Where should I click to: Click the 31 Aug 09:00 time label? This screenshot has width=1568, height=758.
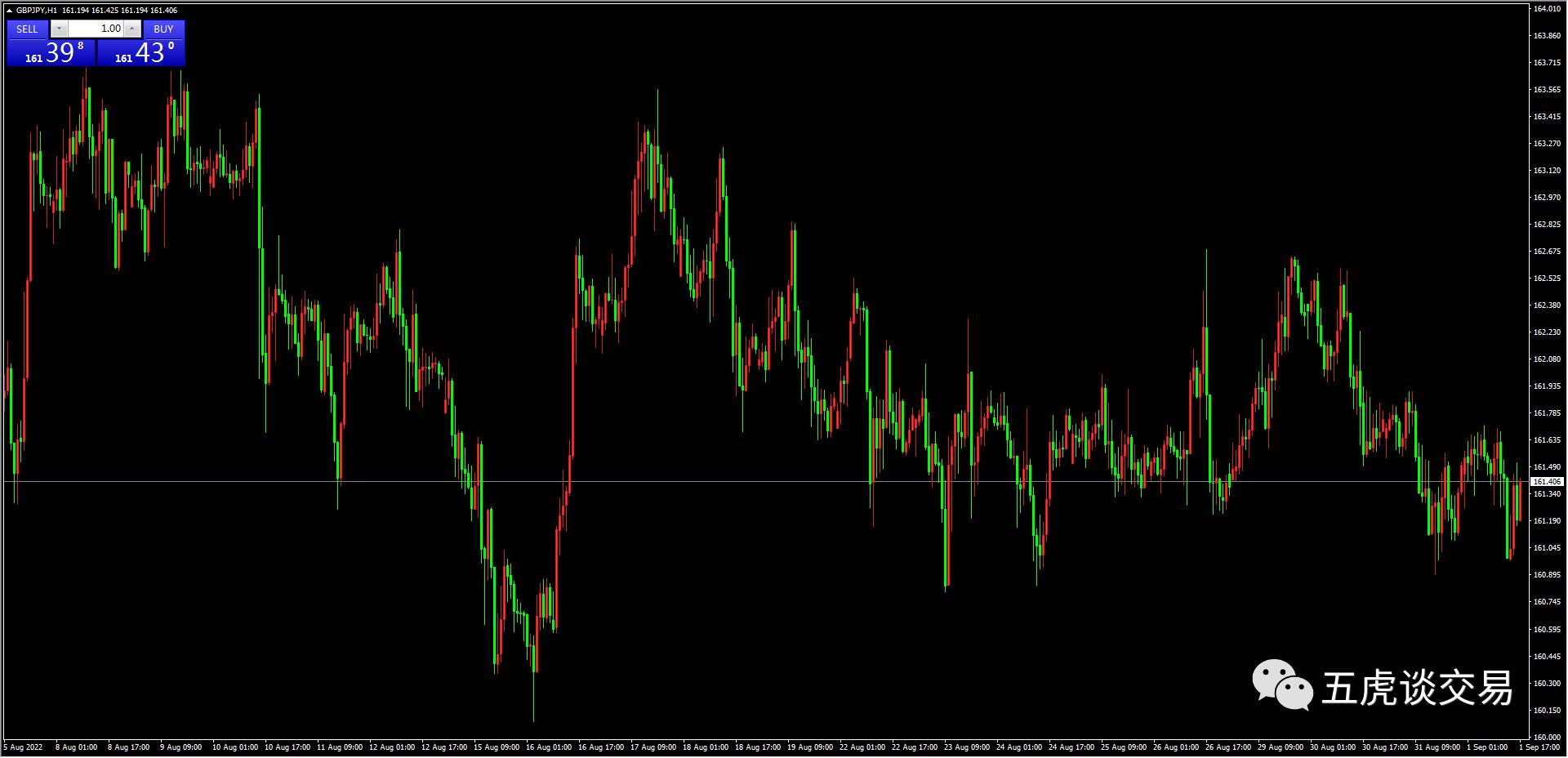coord(1437,747)
